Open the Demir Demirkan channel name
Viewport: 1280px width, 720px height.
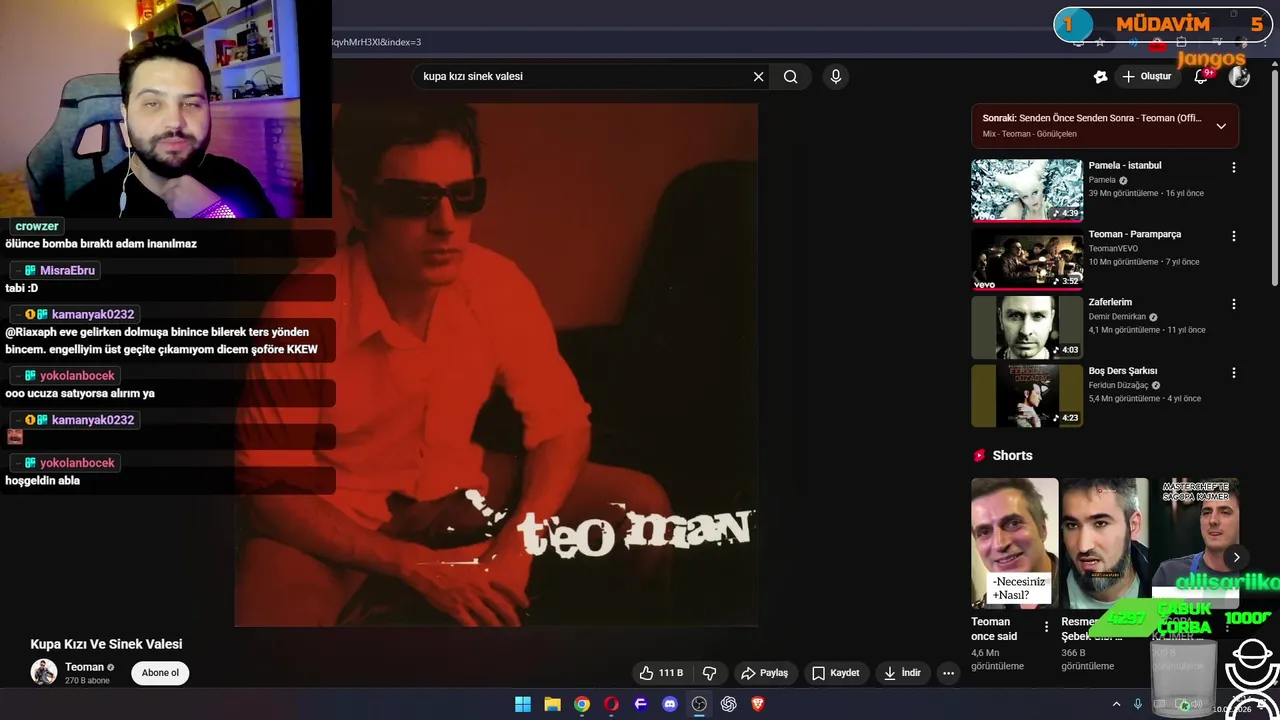click(1117, 317)
